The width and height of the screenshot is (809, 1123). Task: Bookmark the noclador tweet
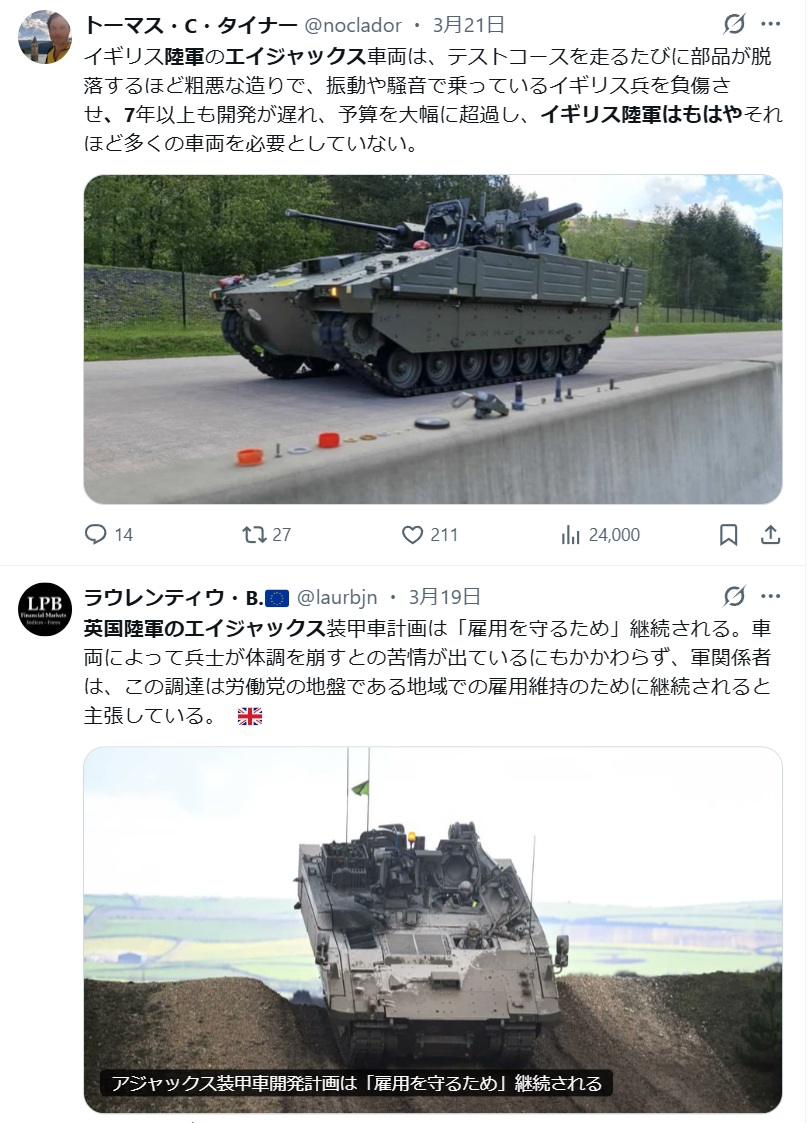(x=728, y=534)
